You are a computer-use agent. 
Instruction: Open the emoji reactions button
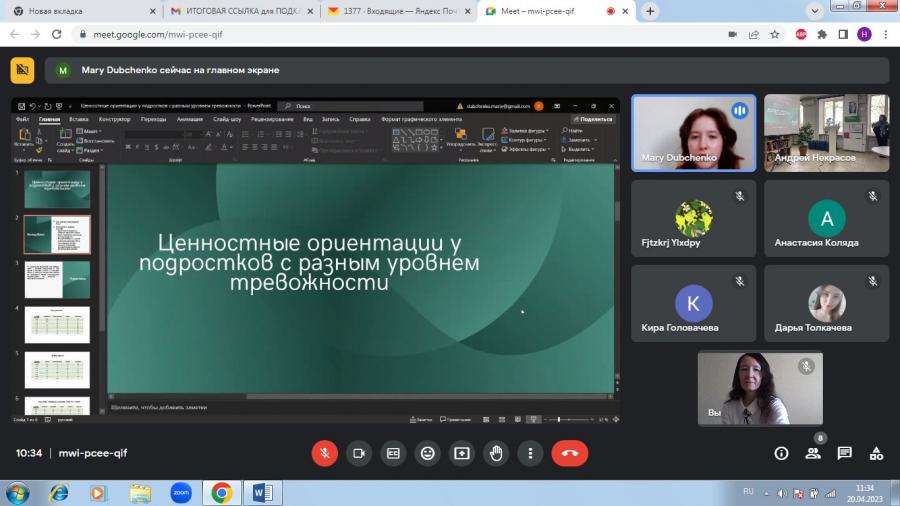(x=428, y=453)
